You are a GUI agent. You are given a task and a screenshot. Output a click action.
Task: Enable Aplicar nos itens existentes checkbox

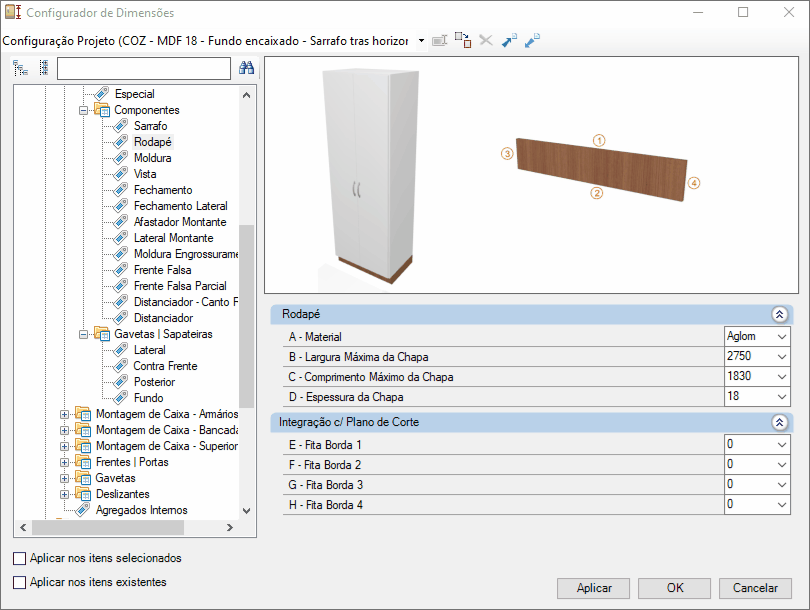[x=20, y=582]
